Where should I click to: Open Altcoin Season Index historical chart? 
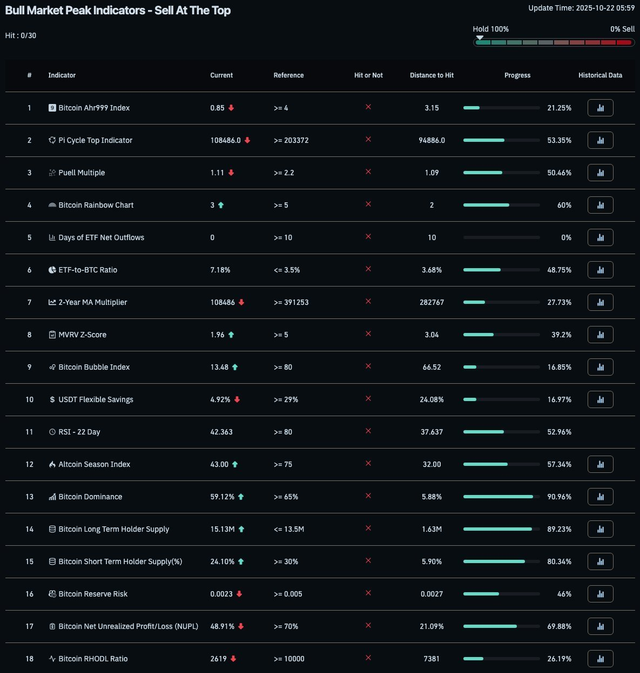[600, 464]
